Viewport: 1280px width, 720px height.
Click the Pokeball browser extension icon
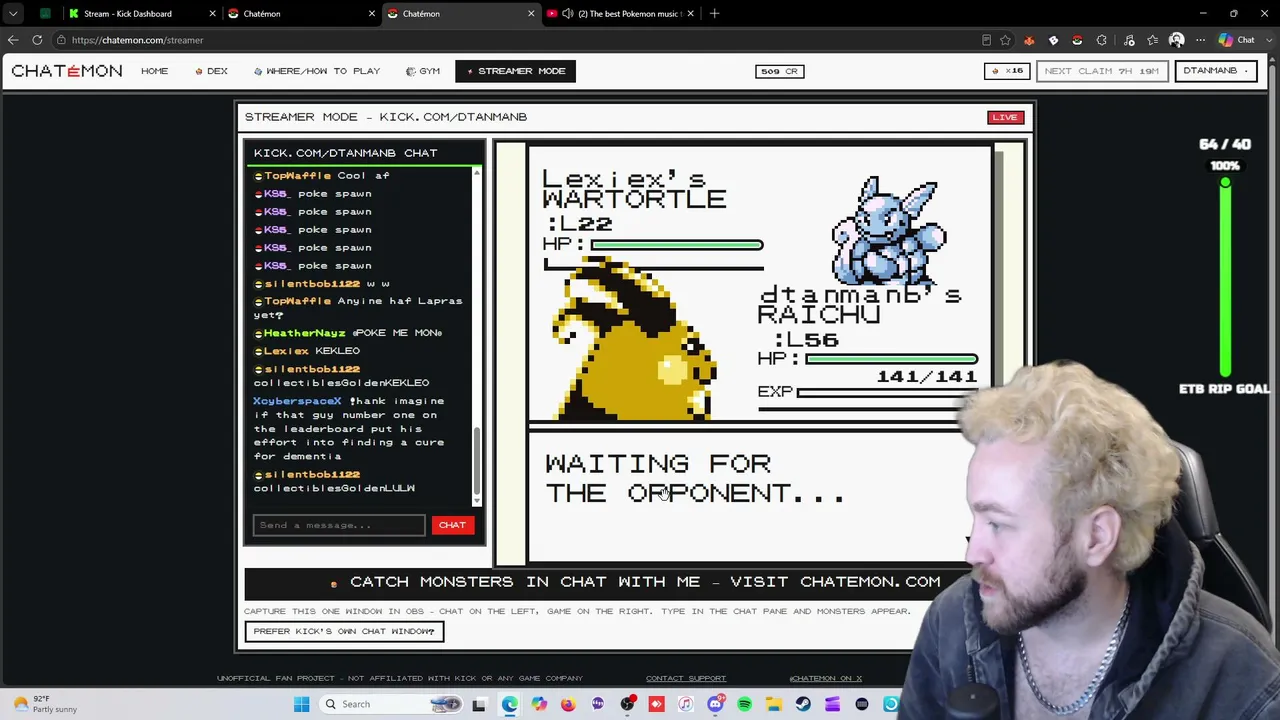[1077, 40]
